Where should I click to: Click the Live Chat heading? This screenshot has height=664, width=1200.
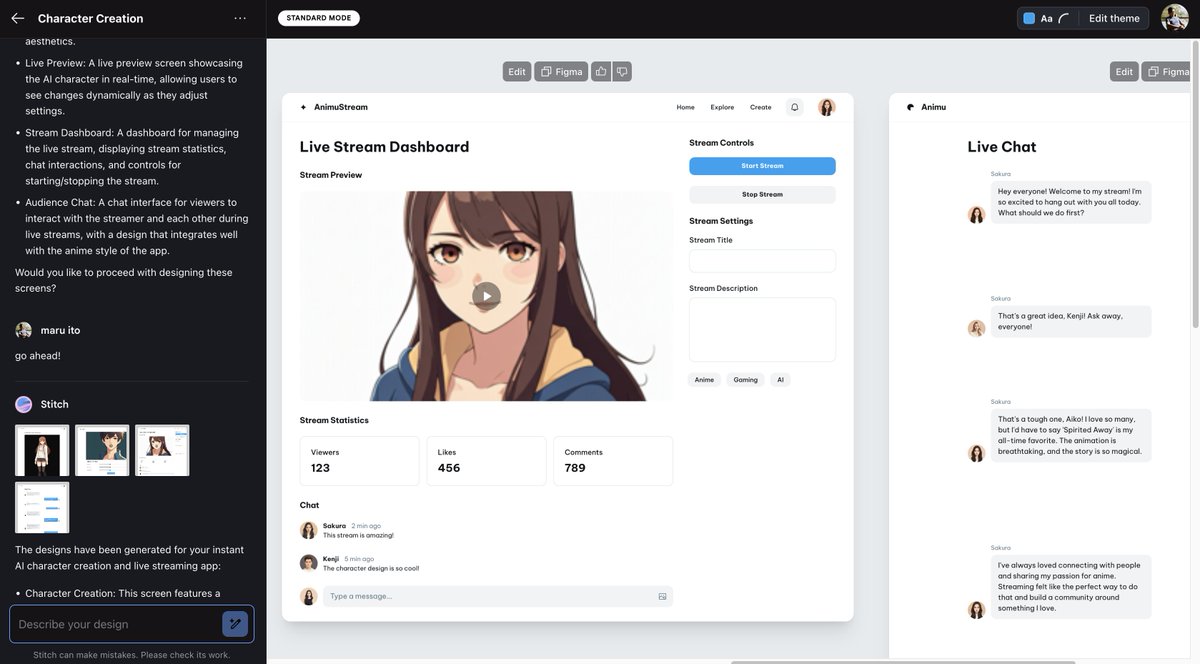tap(1002, 146)
